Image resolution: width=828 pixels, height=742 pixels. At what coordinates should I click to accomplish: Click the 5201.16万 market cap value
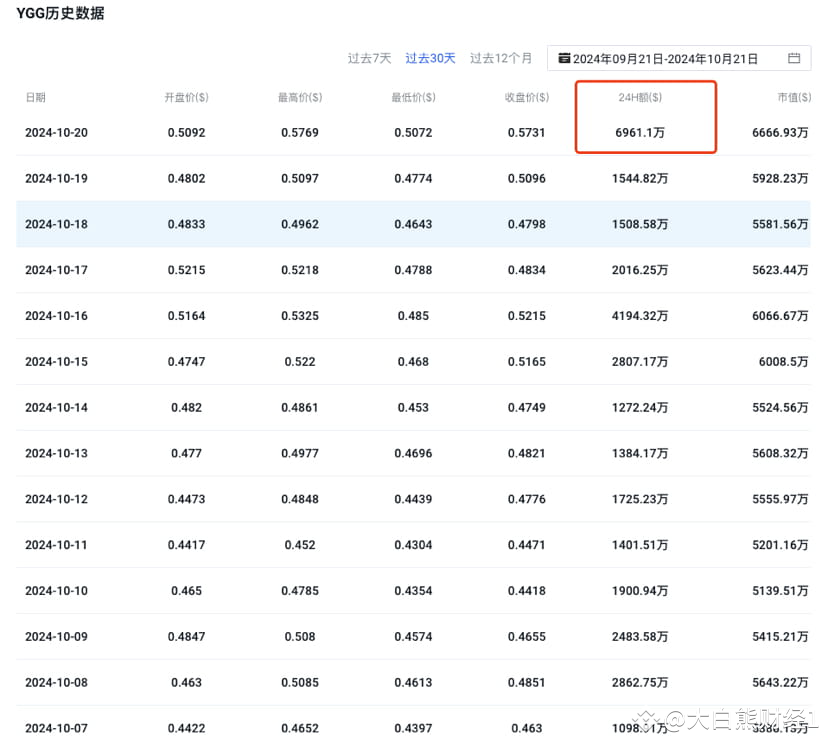click(x=780, y=545)
